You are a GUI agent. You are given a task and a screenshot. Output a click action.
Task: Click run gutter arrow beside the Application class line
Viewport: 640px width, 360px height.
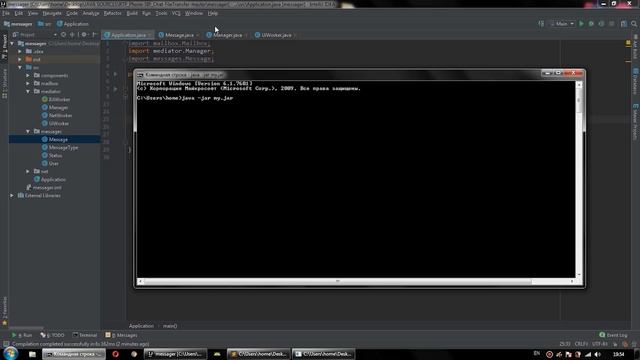point(116,74)
